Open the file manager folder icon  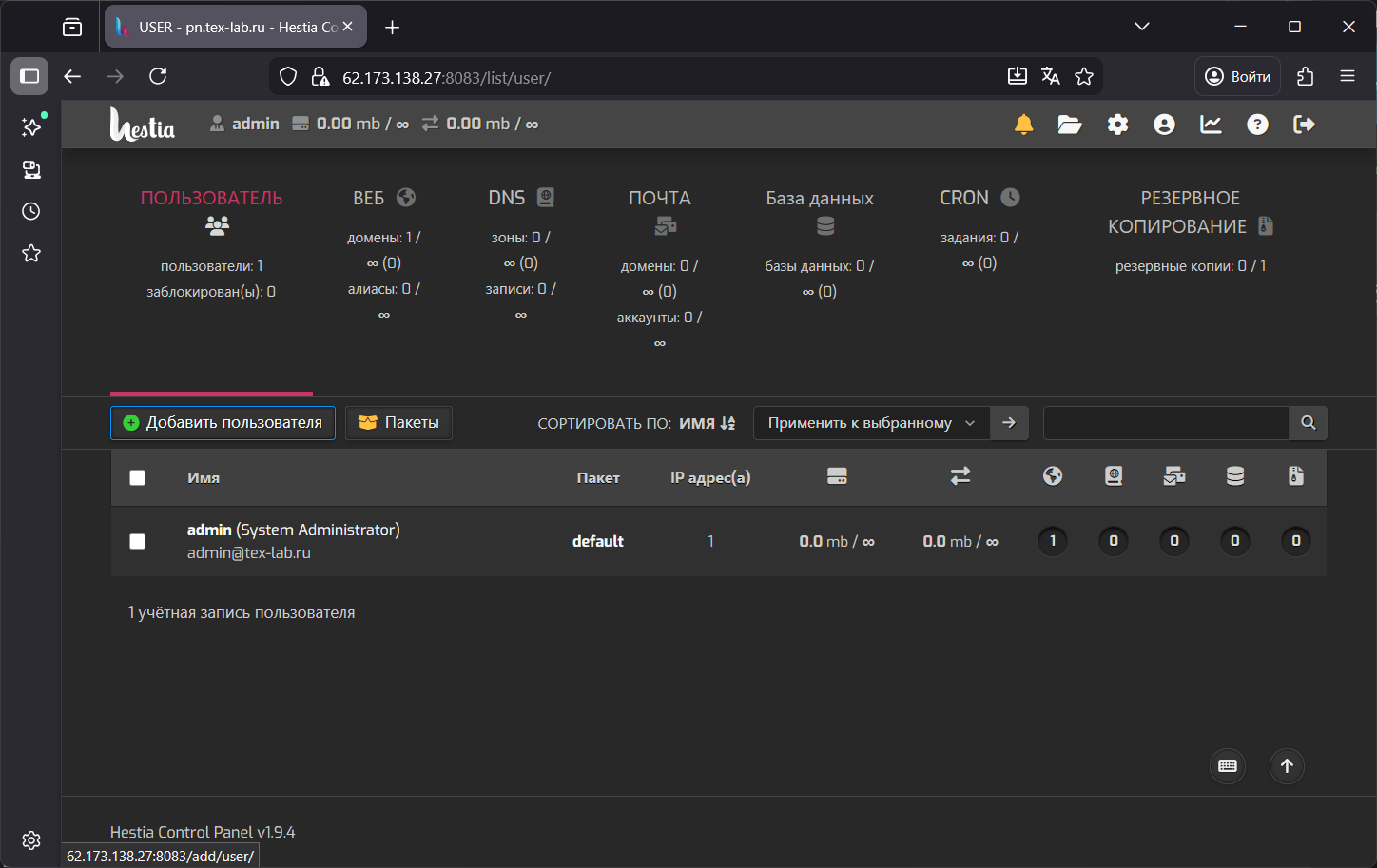(x=1070, y=125)
